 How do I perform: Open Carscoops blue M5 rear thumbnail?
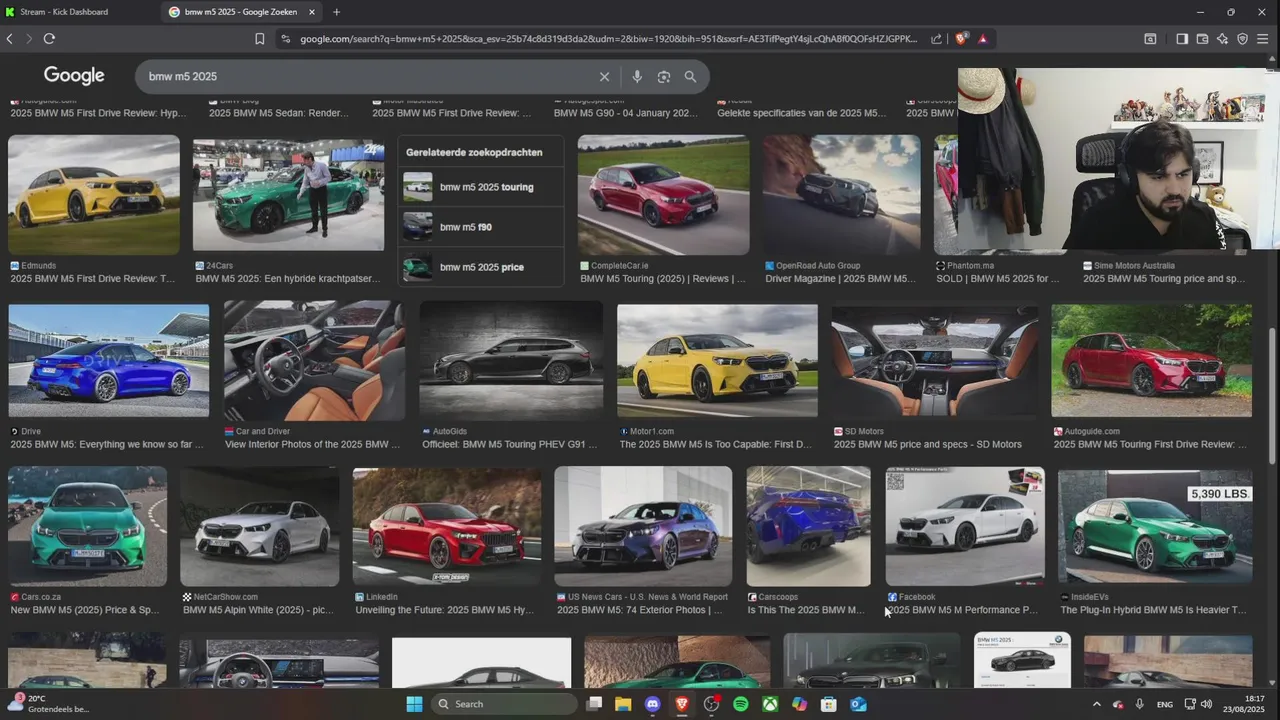coord(808,526)
